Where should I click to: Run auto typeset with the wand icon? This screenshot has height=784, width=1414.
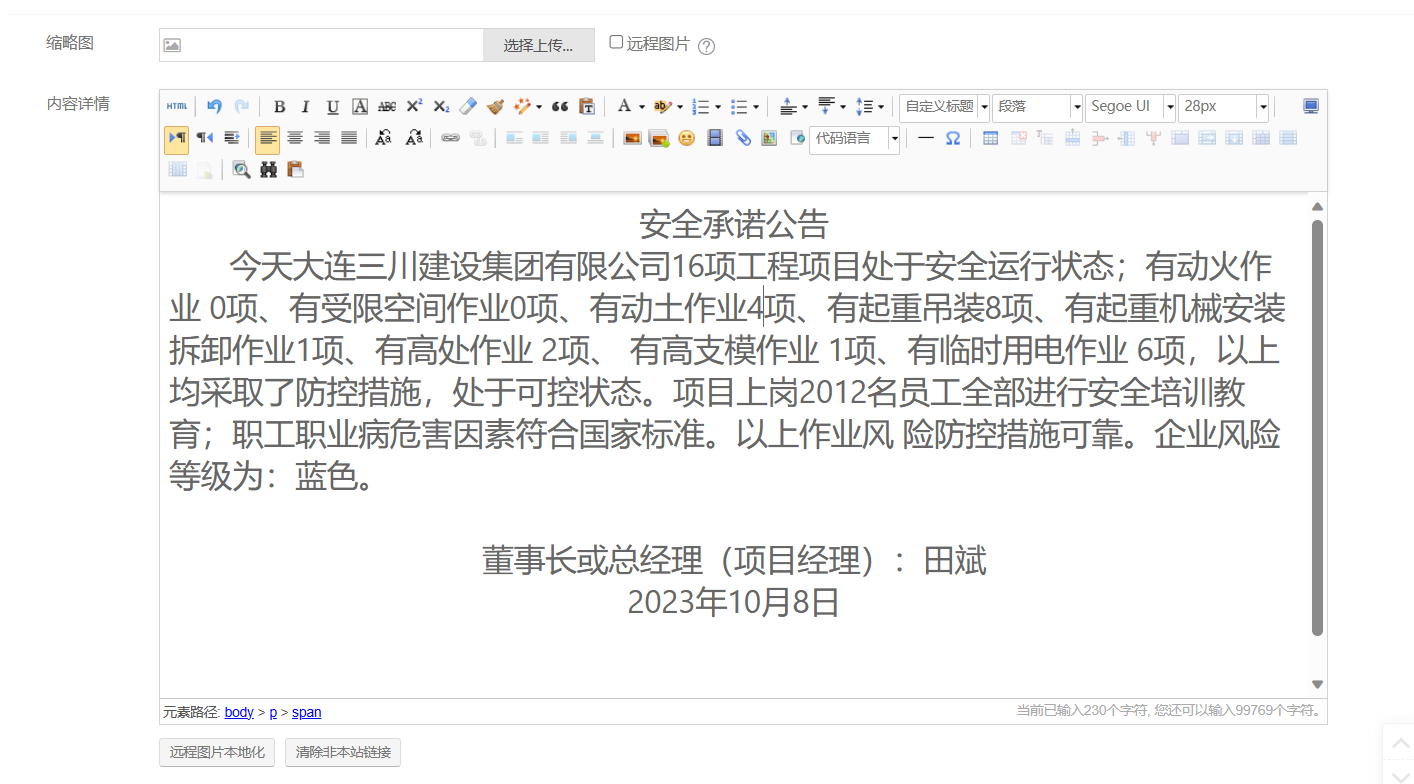pos(522,106)
